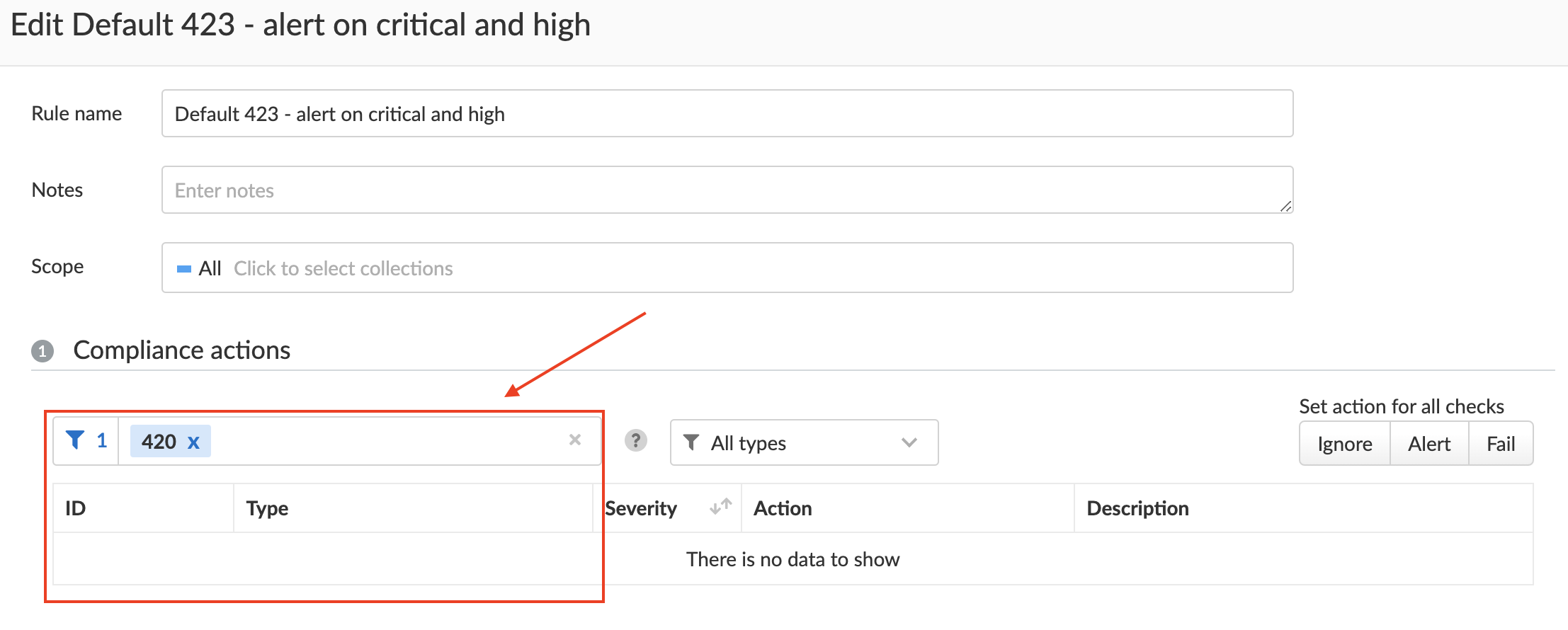Click funnel icon in All types

(x=691, y=442)
